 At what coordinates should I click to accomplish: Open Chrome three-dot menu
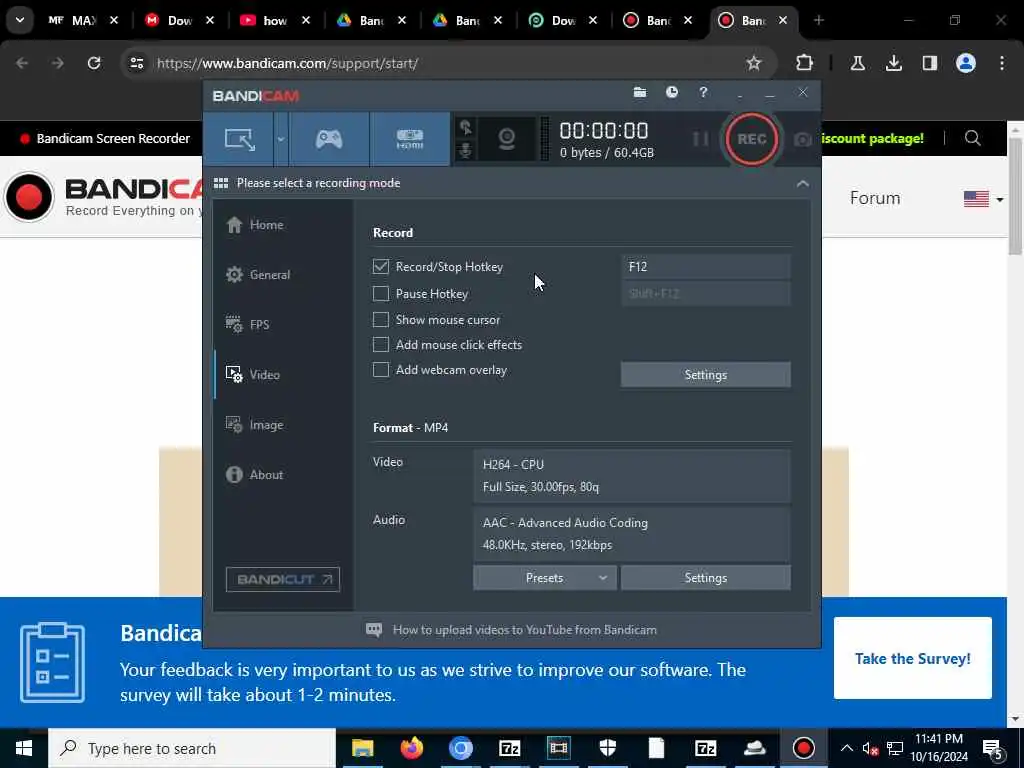[x=1002, y=63]
